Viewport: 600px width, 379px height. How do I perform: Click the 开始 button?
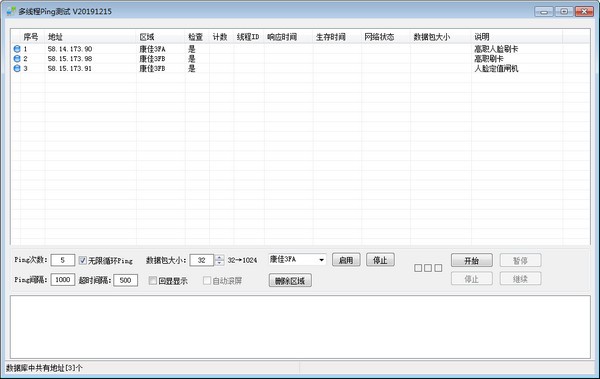coord(471,260)
